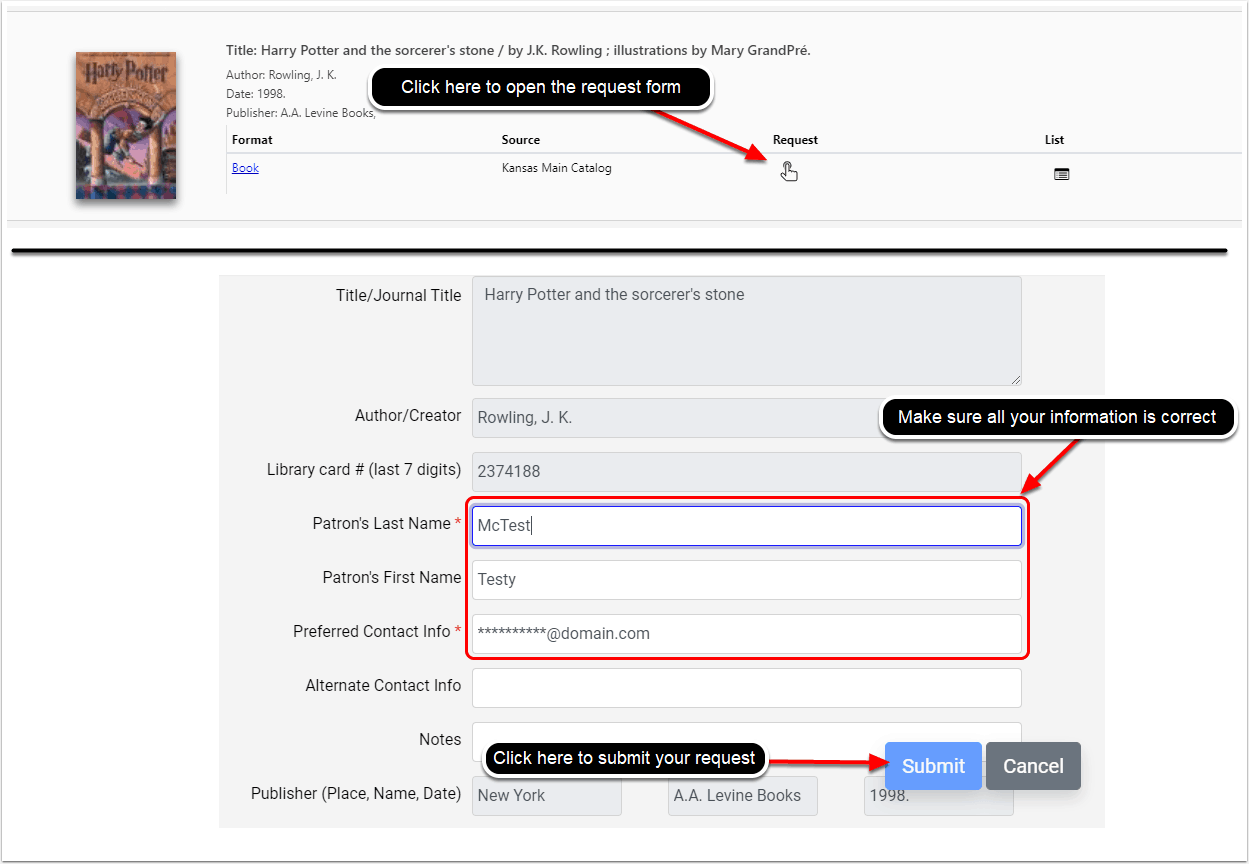The width and height of the screenshot is (1249, 864).
Task: Click the Patron's Last Name label
Action: click(387, 524)
